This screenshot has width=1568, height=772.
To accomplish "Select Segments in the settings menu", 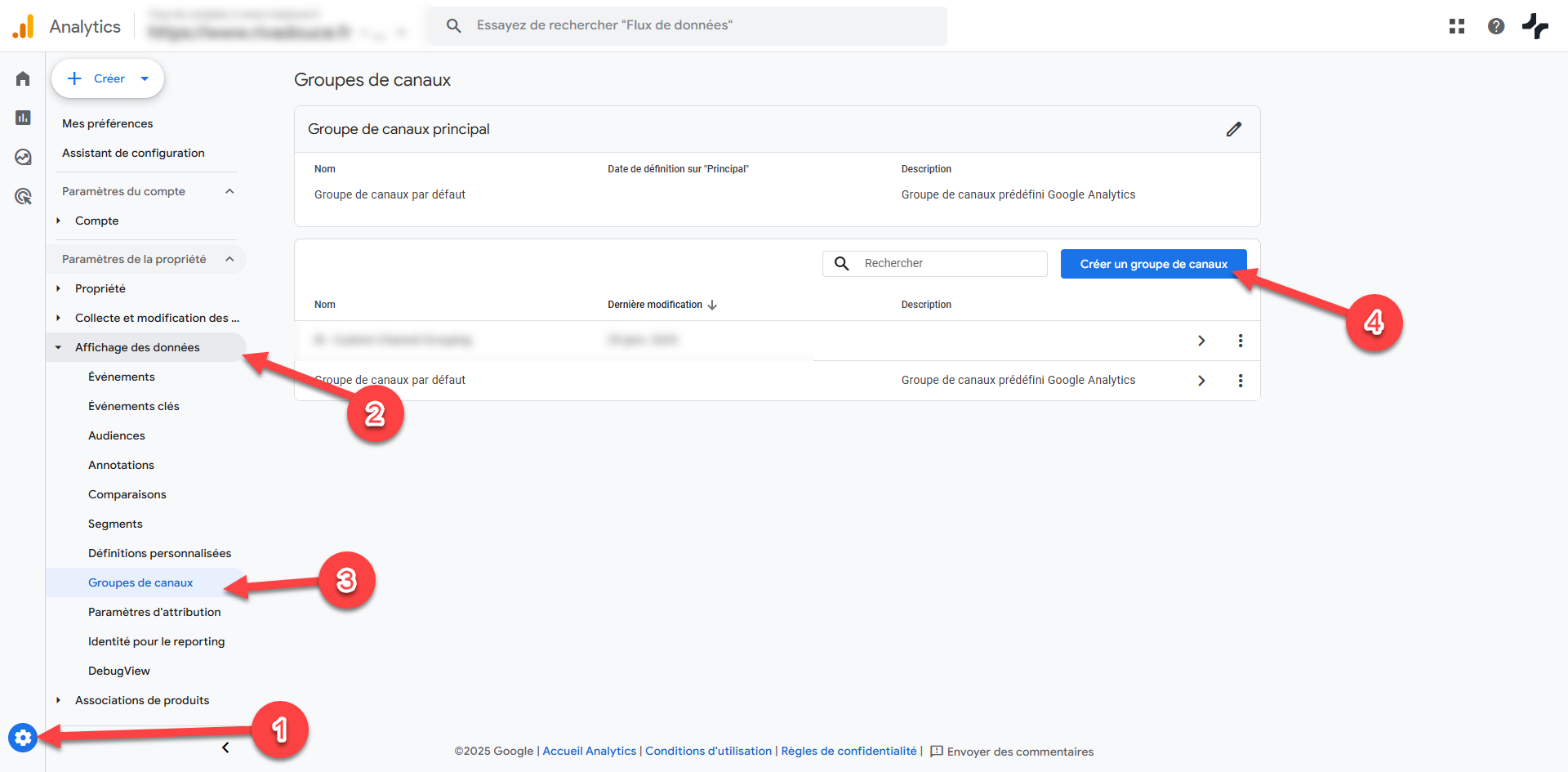I will click(x=115, y=524).
